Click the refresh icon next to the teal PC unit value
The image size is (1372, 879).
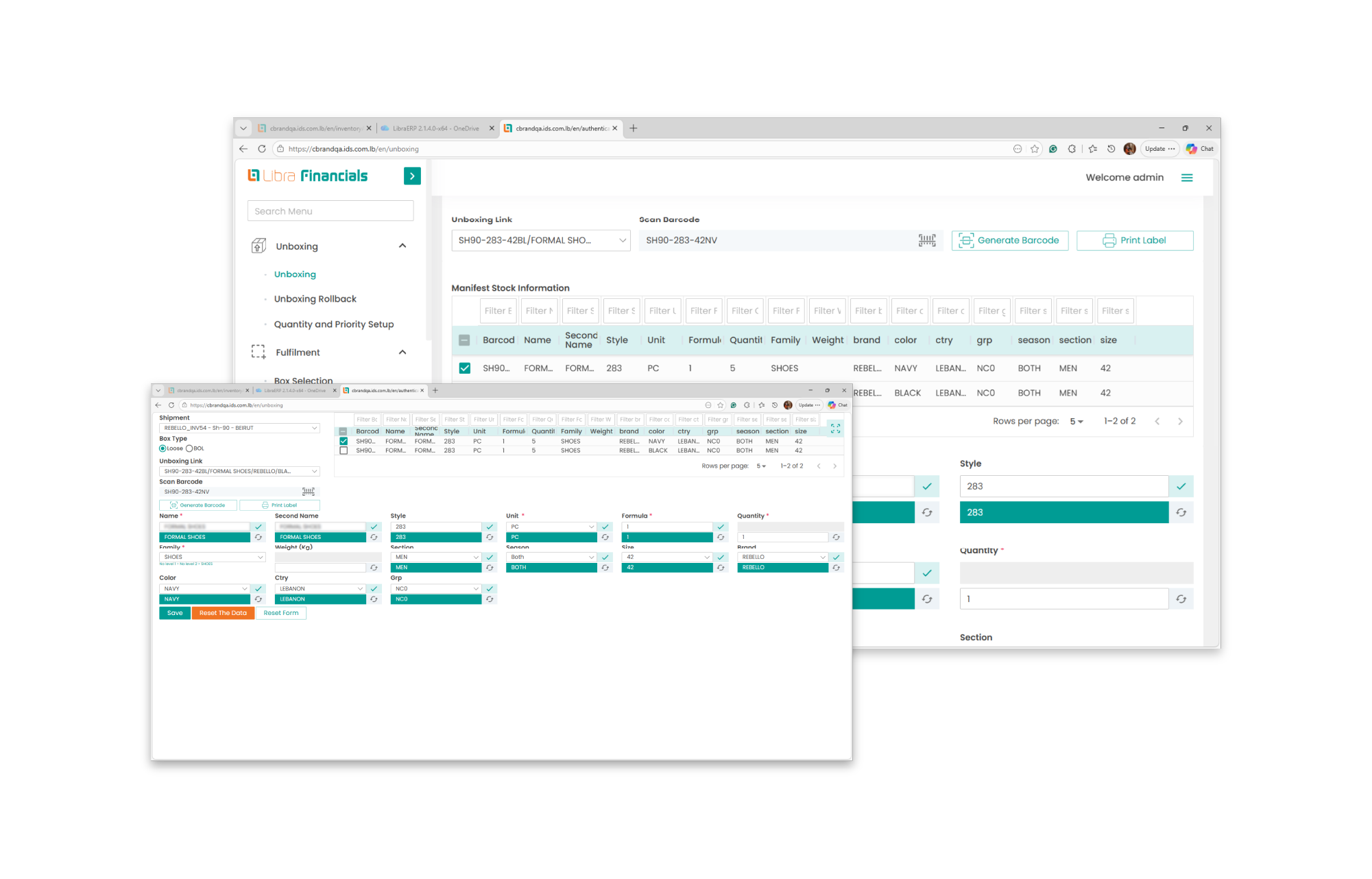pyautogui.click(x=605, y=537)
